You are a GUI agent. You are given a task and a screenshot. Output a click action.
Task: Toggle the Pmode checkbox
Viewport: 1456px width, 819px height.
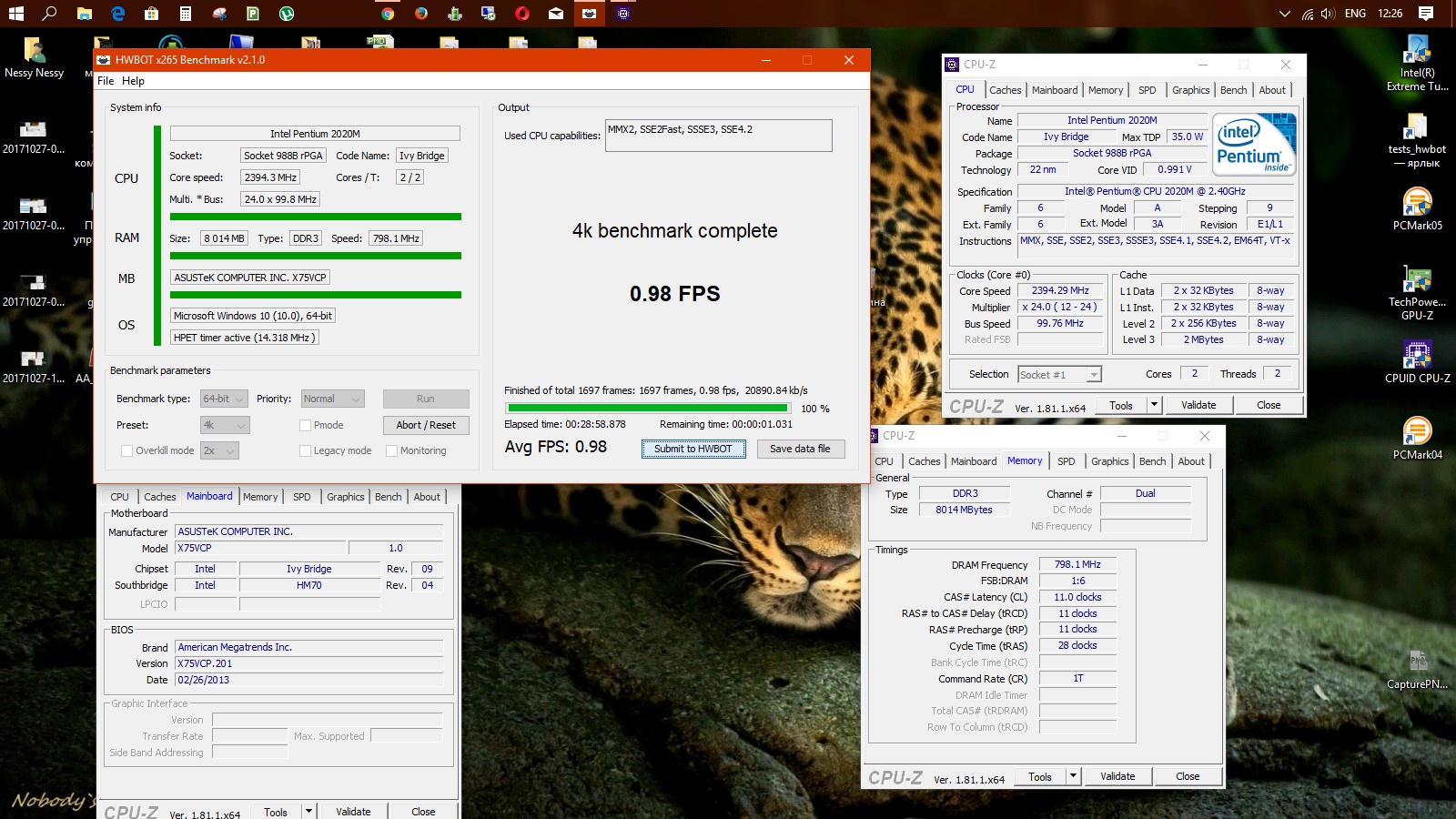coord(306,425)
